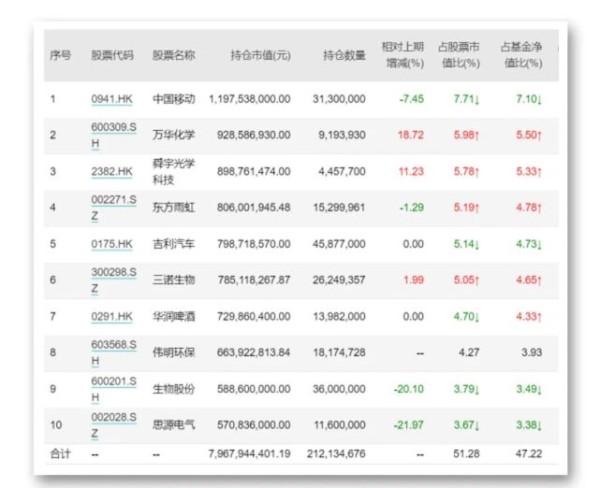Click holding quantity 18,174,728
600x488 pixels.
pos(339,353)
